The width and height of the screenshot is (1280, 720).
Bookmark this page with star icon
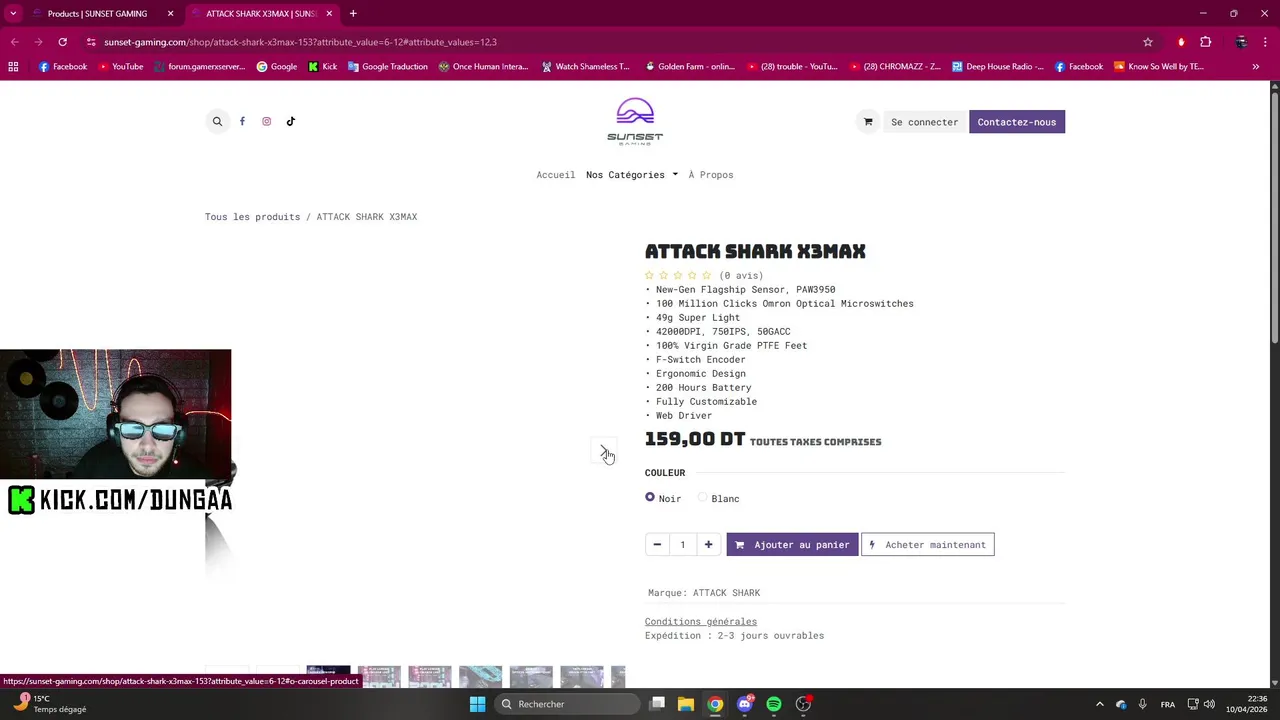1148,42
